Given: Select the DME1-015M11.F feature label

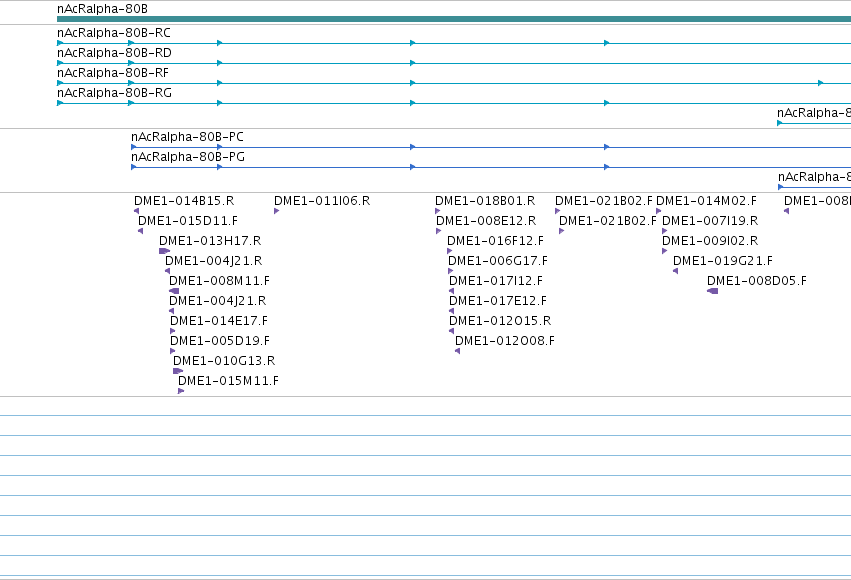Looking at the screenshot, I should point(228,381).
